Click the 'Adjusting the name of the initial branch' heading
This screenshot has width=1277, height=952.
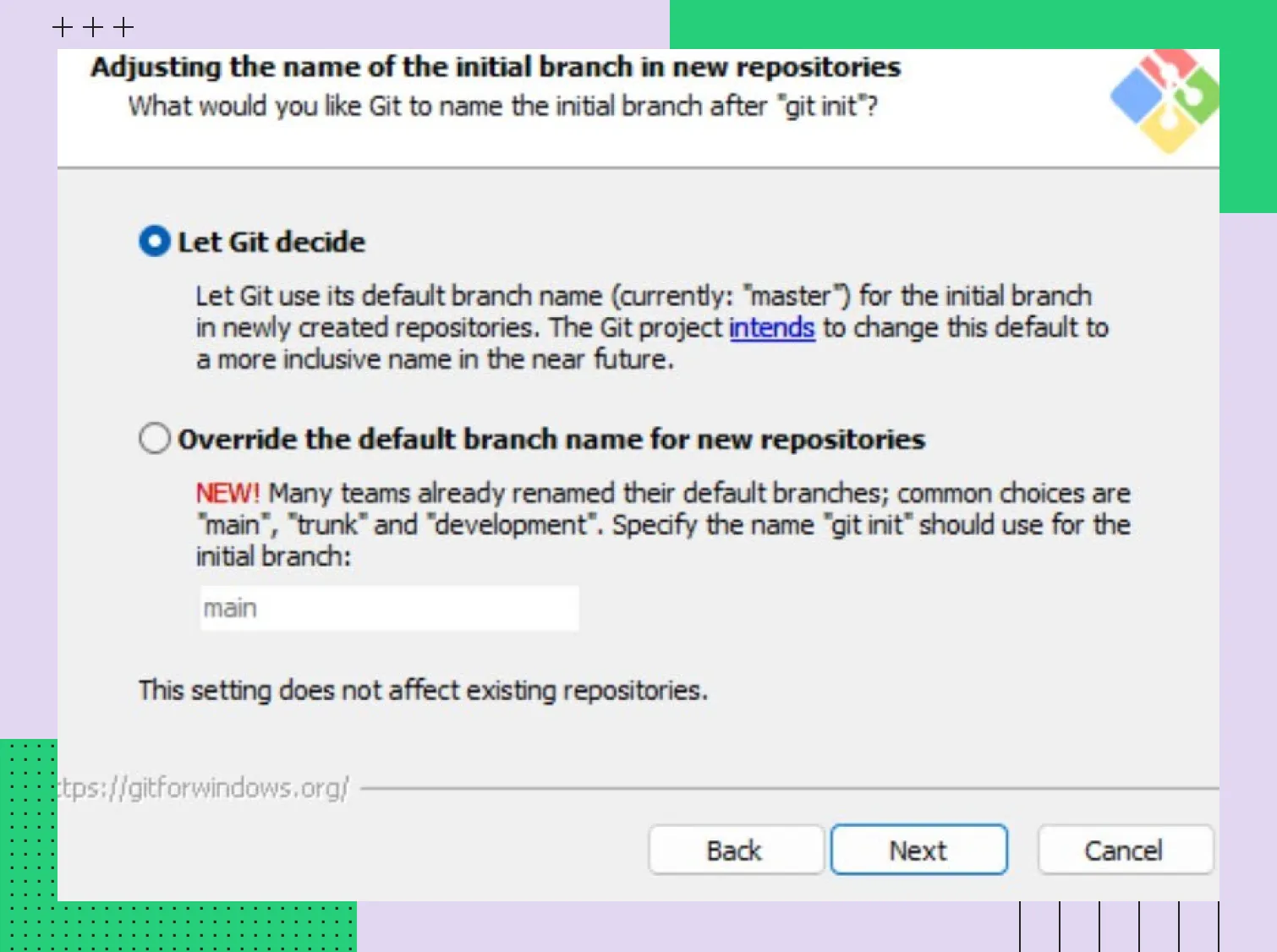[x=496, y=67]
